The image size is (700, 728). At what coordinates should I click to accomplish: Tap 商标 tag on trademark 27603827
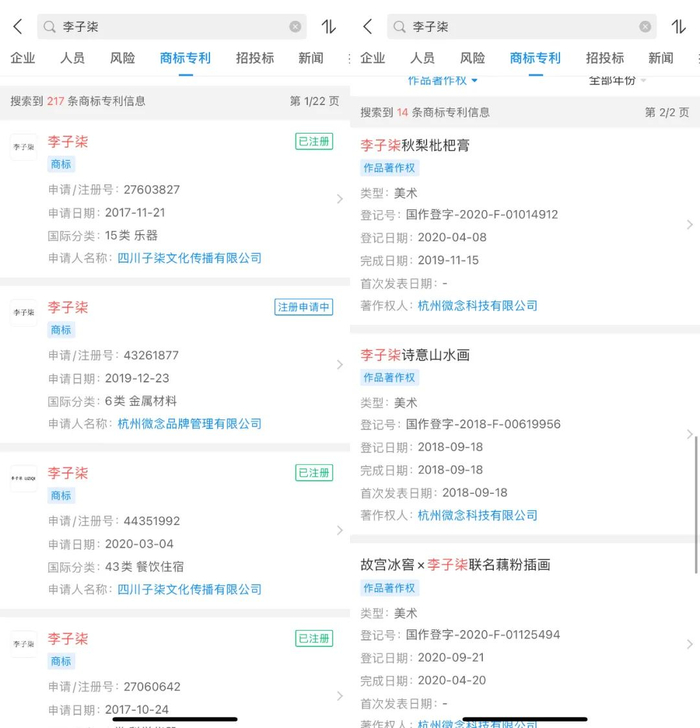(61, 164)
